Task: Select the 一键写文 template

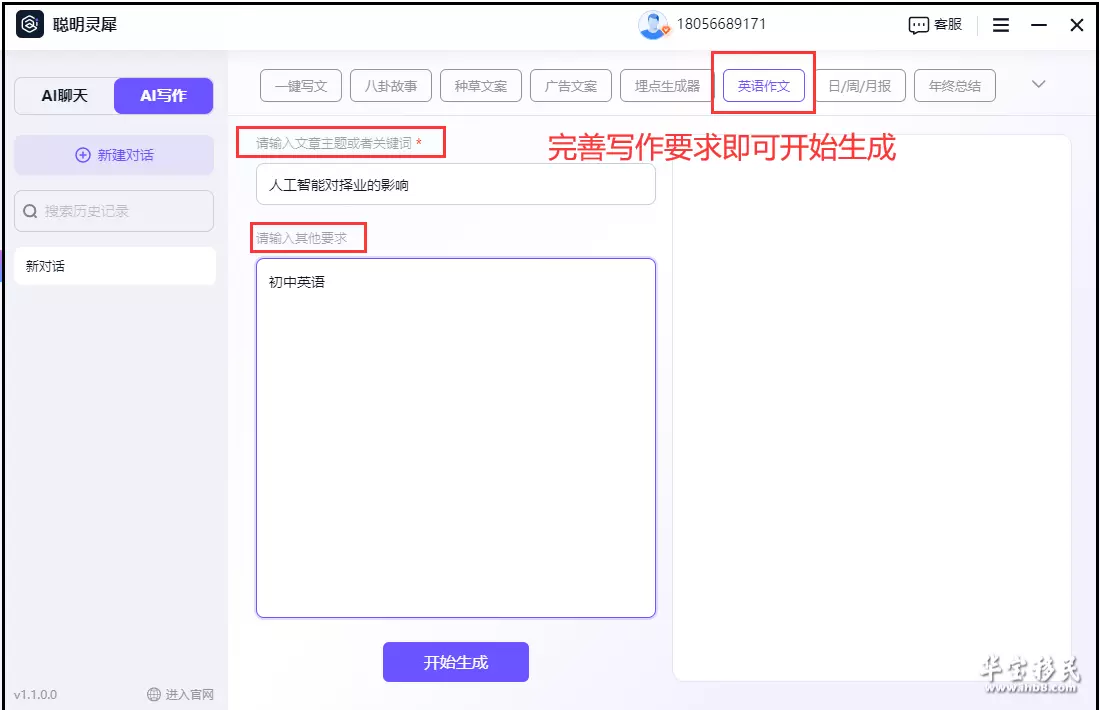Action: (x=301, y=86)
